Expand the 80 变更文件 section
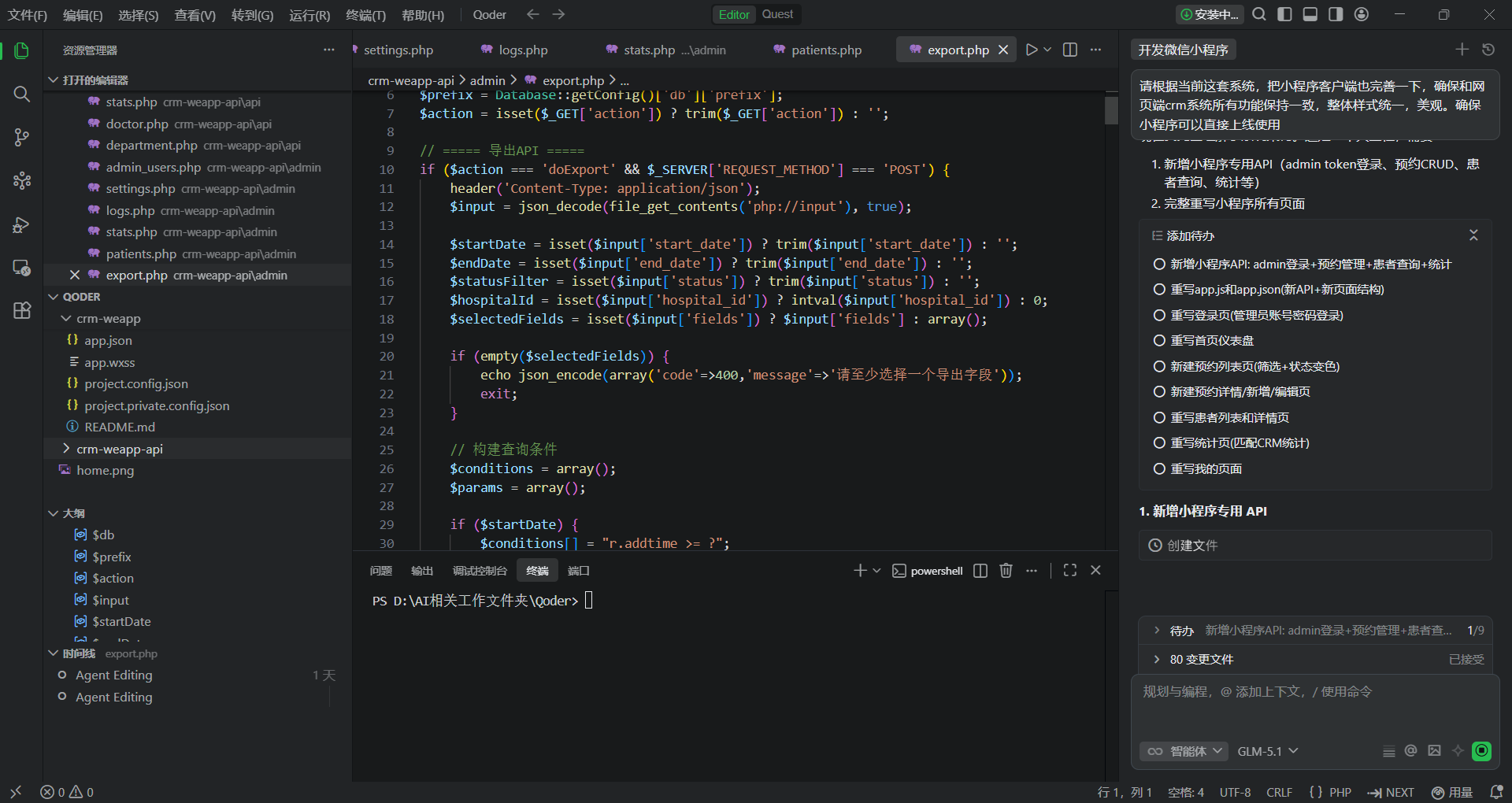 (1201, 660)
